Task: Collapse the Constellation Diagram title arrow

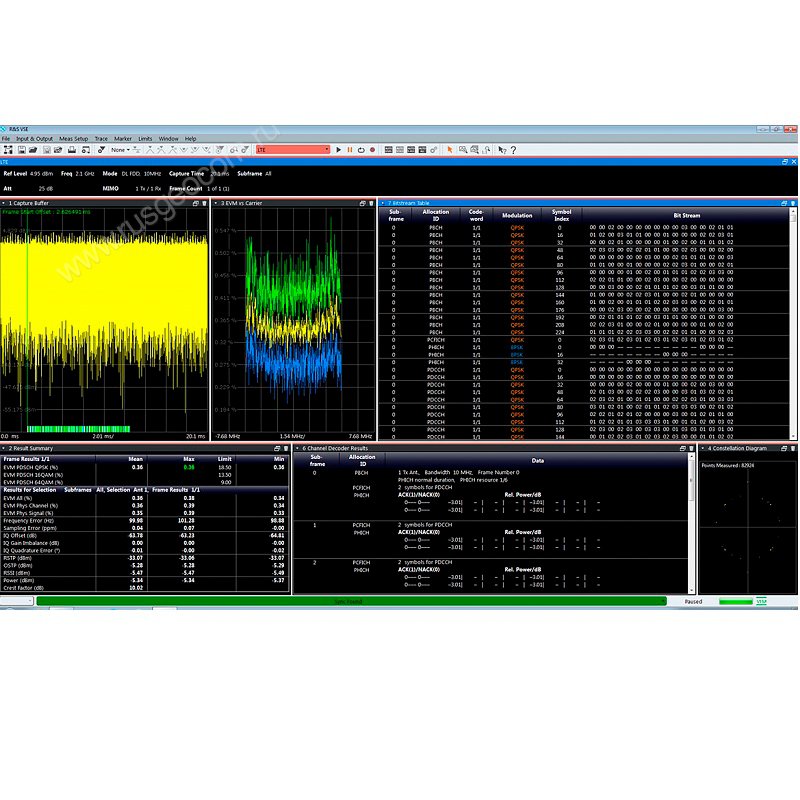Action: tap(703, 448)
